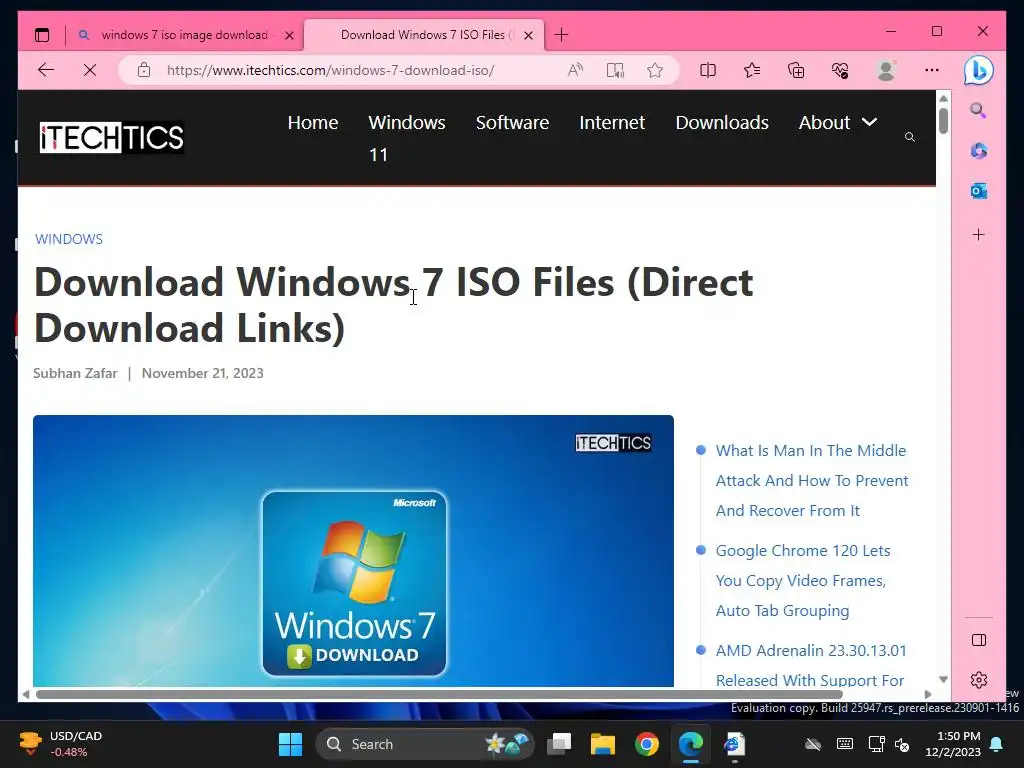Open 'AMD Adrenalin 23.30.13.01' article link
1024x768 pixels.
tap(811, 665)
